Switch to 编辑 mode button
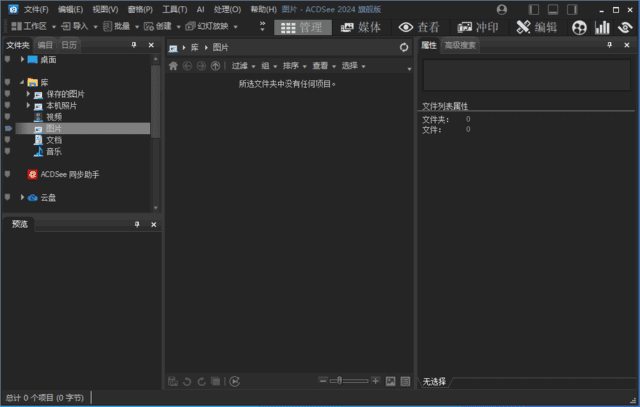 (537, 27)
